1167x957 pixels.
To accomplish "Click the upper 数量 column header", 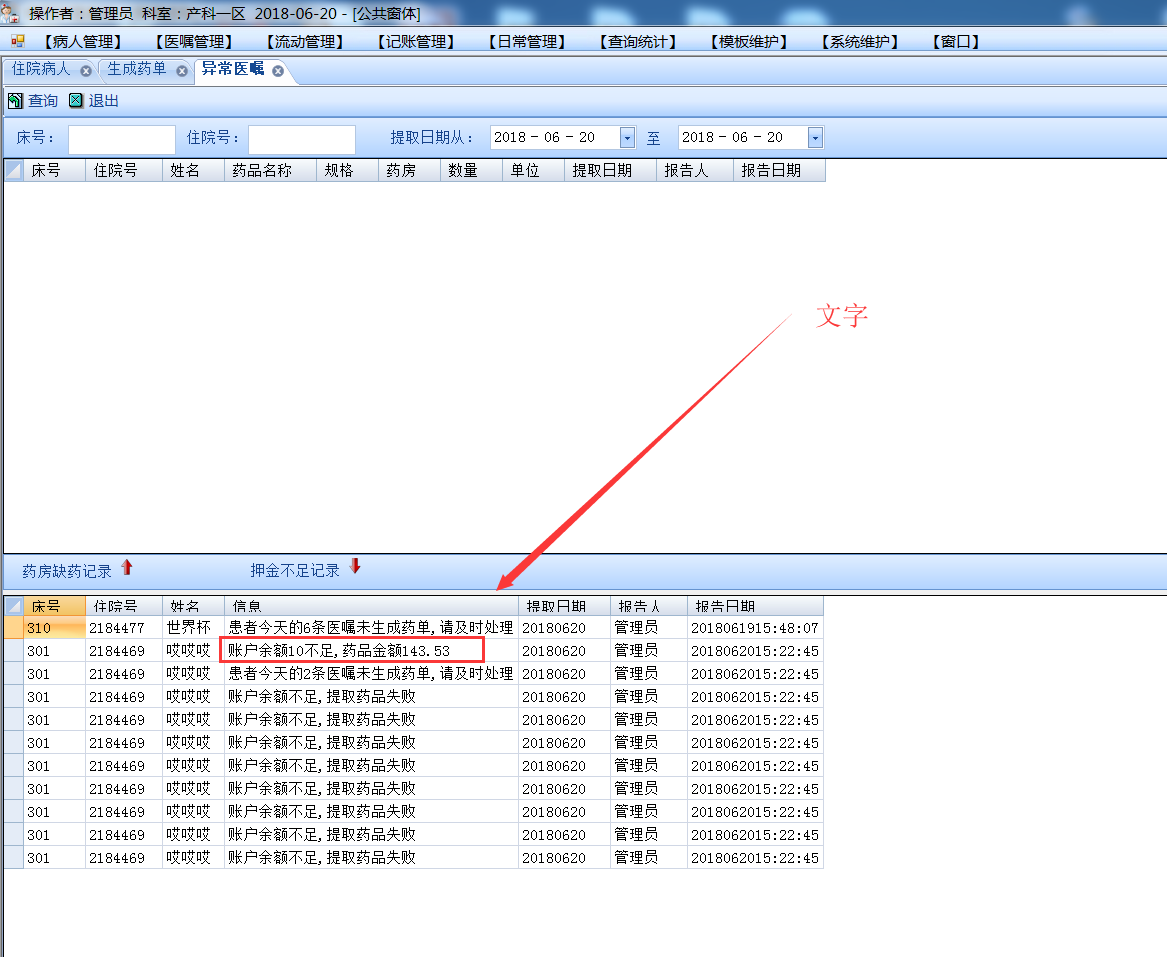I will click(471, 170).
